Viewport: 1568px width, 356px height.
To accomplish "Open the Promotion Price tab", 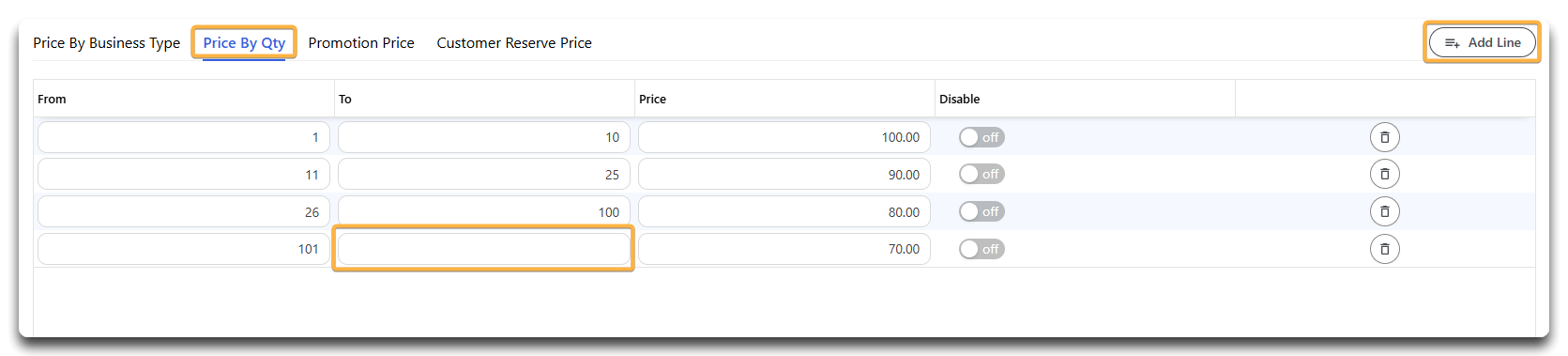I will pyautogui.click(x=361, y=43).
